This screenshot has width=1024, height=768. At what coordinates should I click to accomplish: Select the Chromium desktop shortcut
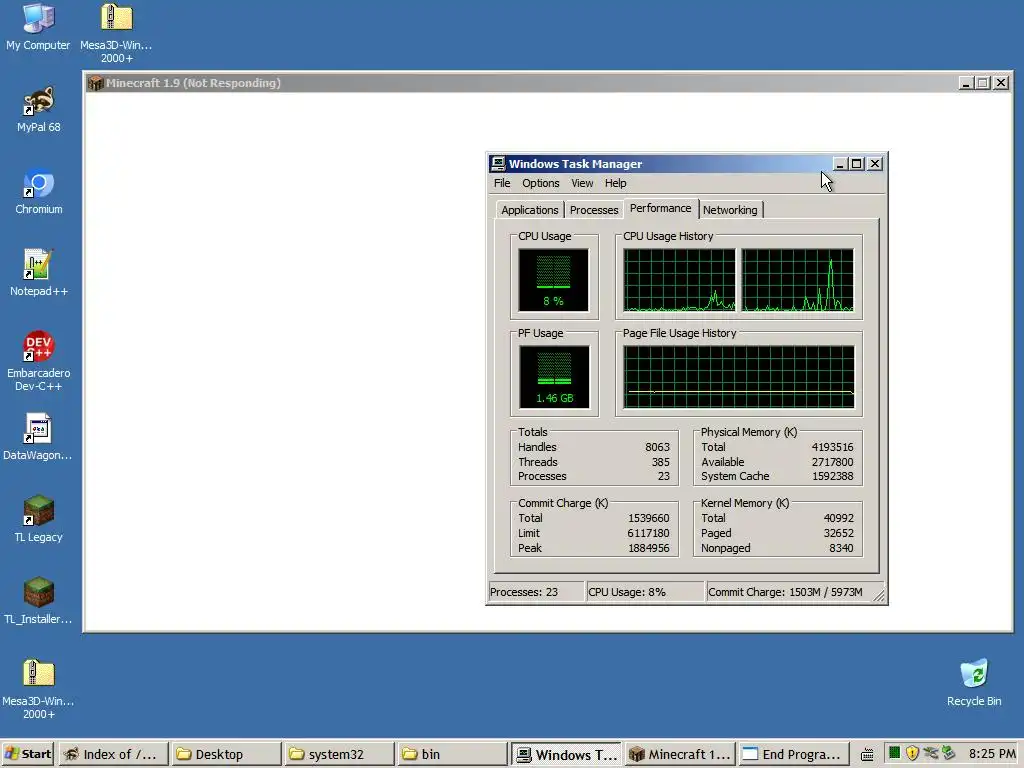pos(39,191)
